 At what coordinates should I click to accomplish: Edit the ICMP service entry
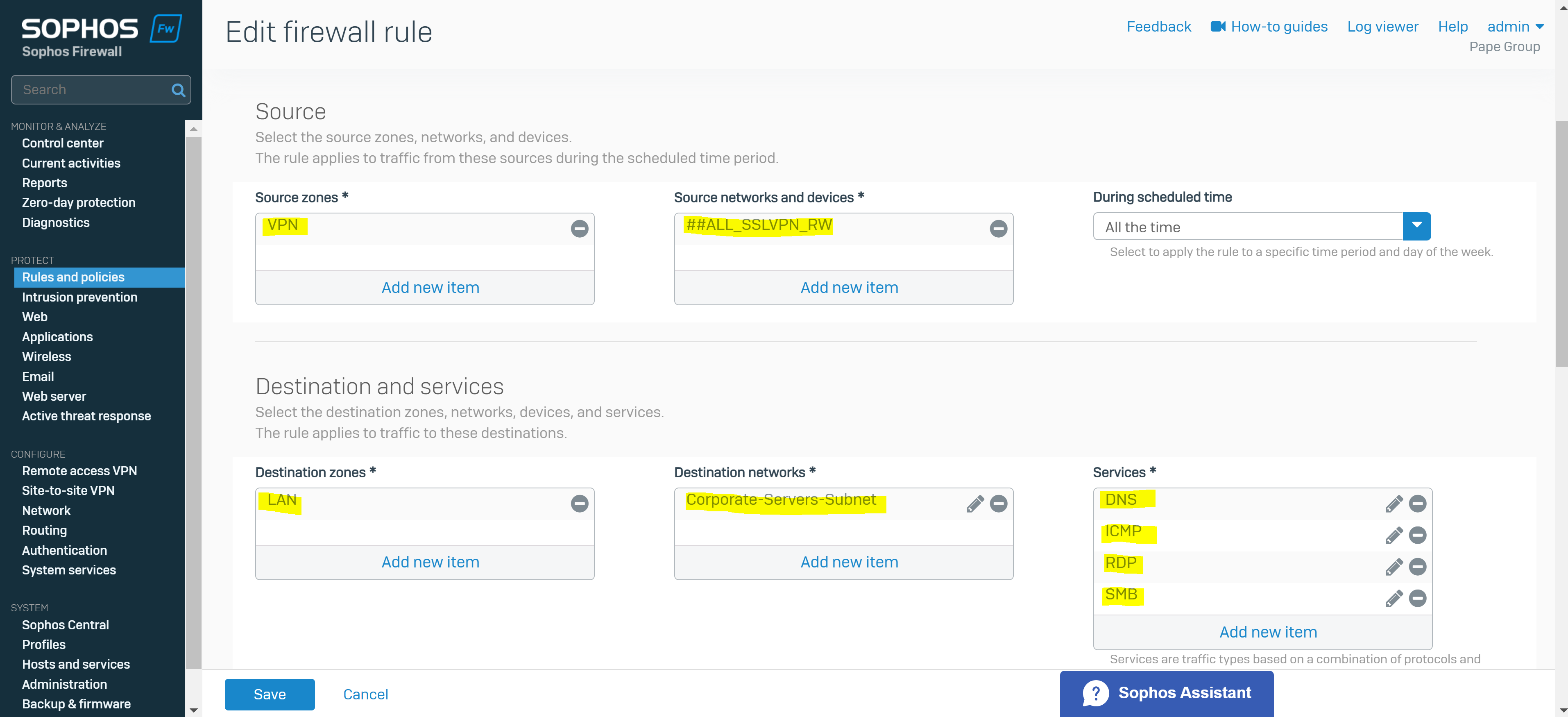pos(1394,535)
